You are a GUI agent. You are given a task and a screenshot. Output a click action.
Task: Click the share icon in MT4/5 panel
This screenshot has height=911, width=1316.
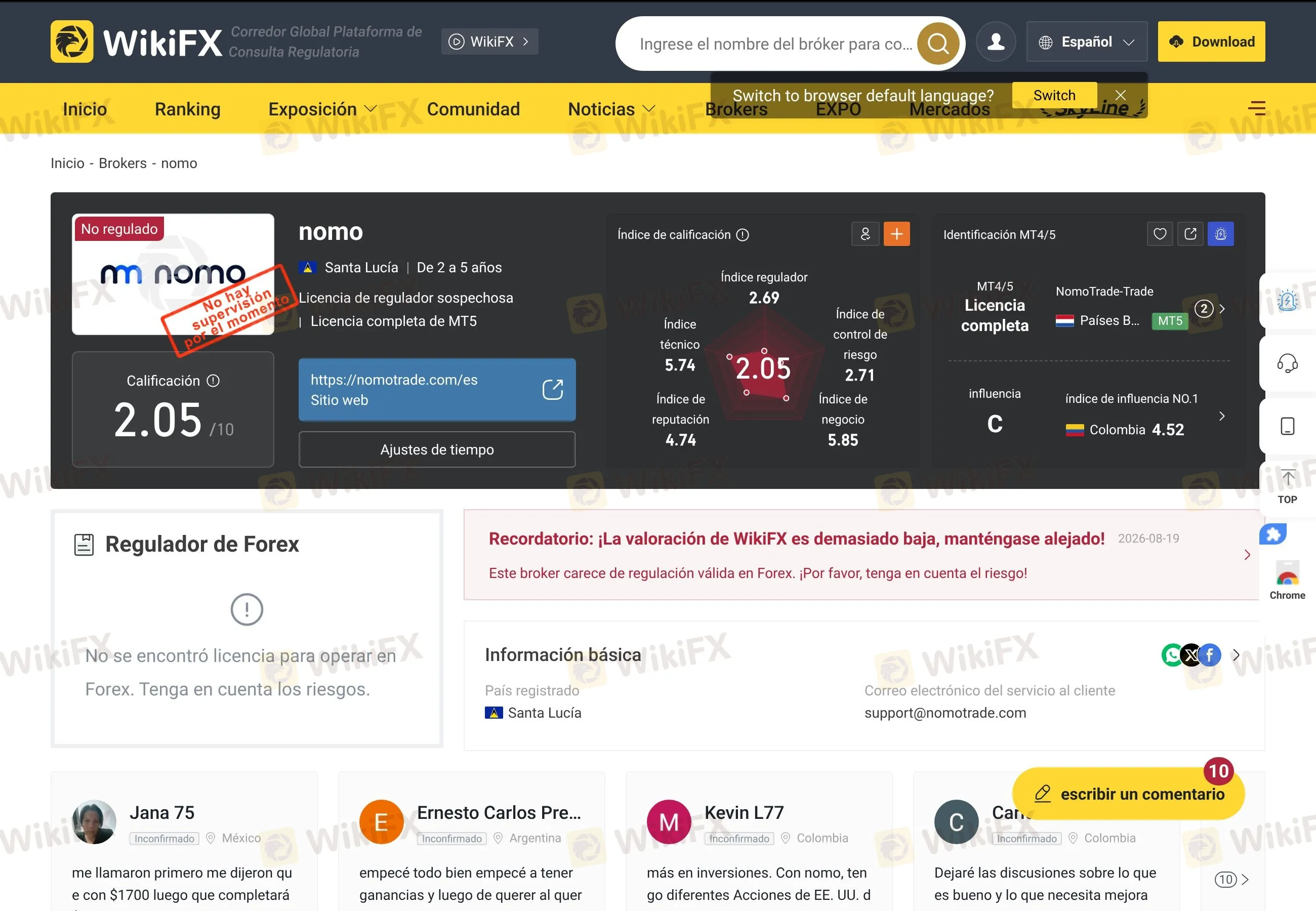click(1190, 234)
